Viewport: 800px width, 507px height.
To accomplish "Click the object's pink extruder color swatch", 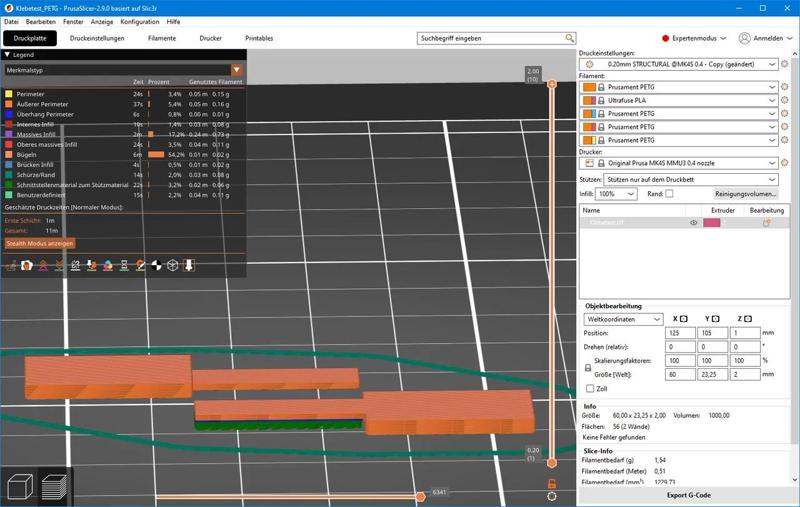I will tap(711, 223).
